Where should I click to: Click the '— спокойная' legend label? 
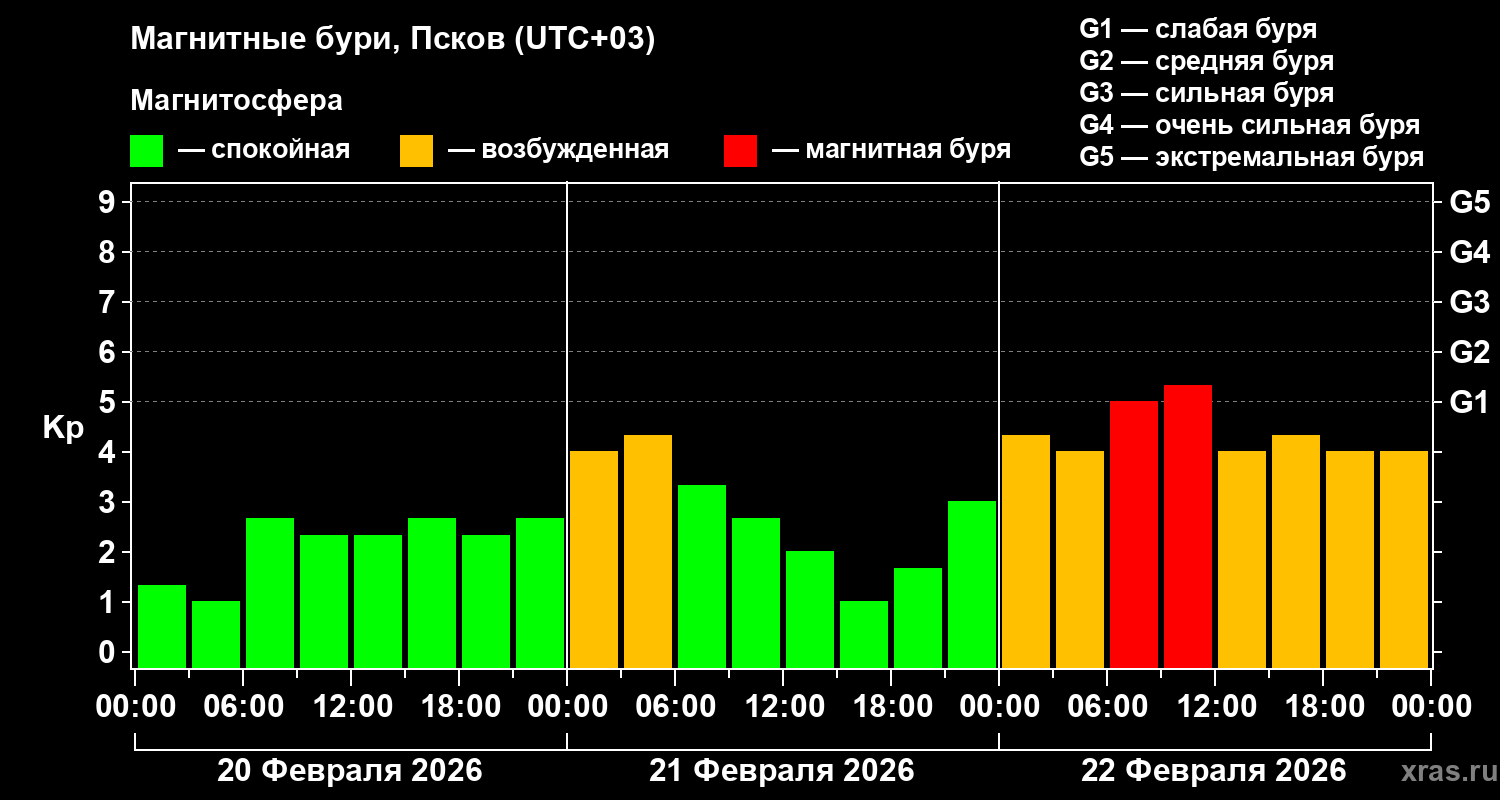click(264, 150)
